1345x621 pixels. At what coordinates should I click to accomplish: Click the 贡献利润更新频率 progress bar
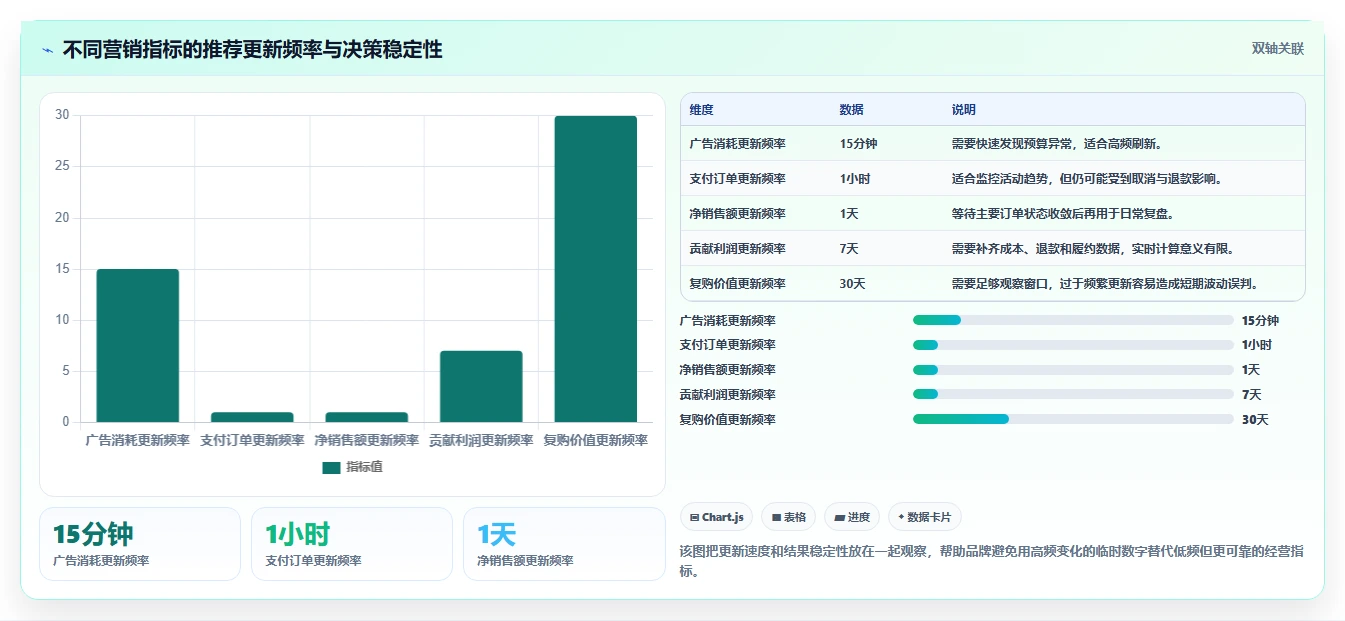click(x=1073, y=395)
